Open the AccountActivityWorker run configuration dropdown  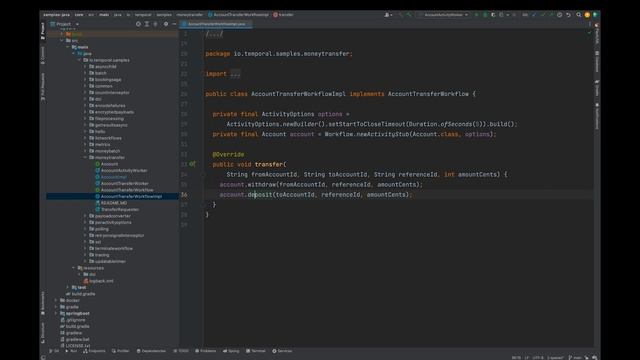pos(444,15)
